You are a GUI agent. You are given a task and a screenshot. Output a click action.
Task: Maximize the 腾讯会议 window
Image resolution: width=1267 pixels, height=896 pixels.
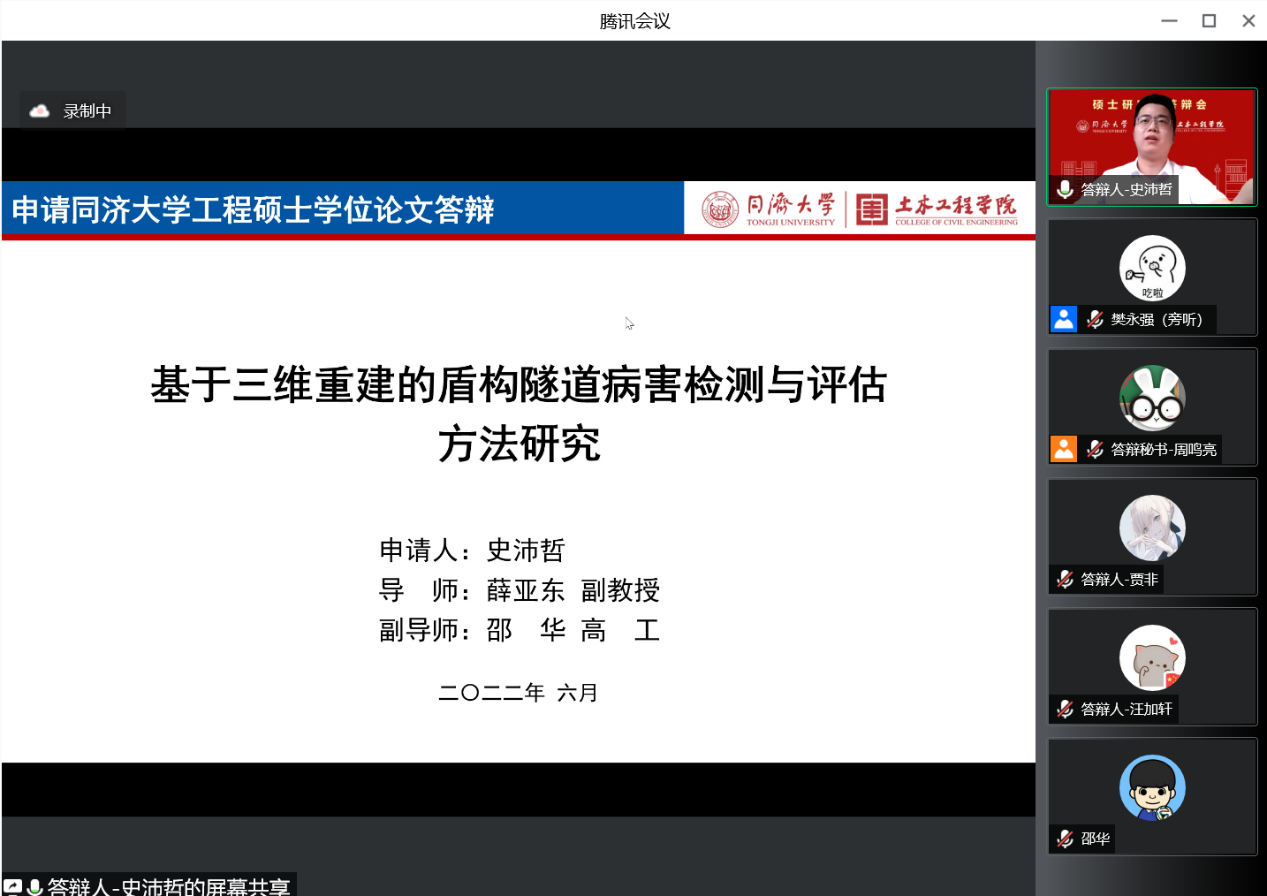click(1209, 20)
